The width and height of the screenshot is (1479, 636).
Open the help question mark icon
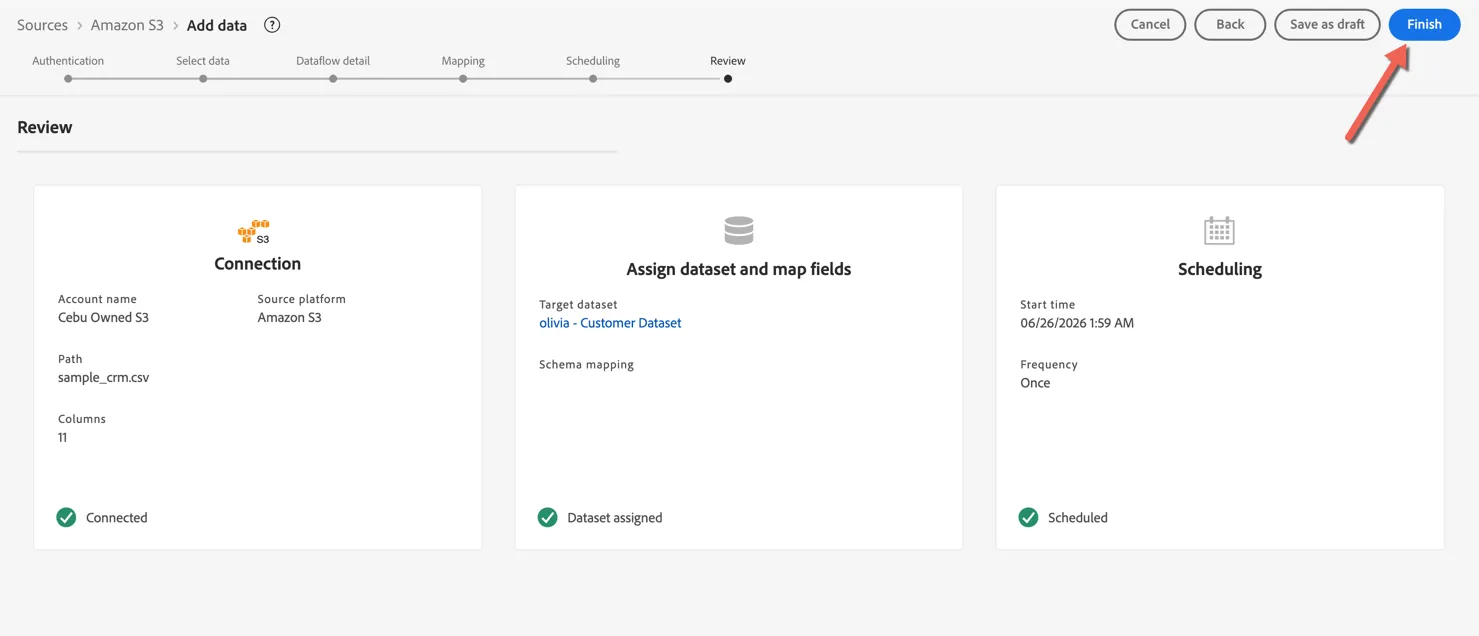(x=272, y=25)
